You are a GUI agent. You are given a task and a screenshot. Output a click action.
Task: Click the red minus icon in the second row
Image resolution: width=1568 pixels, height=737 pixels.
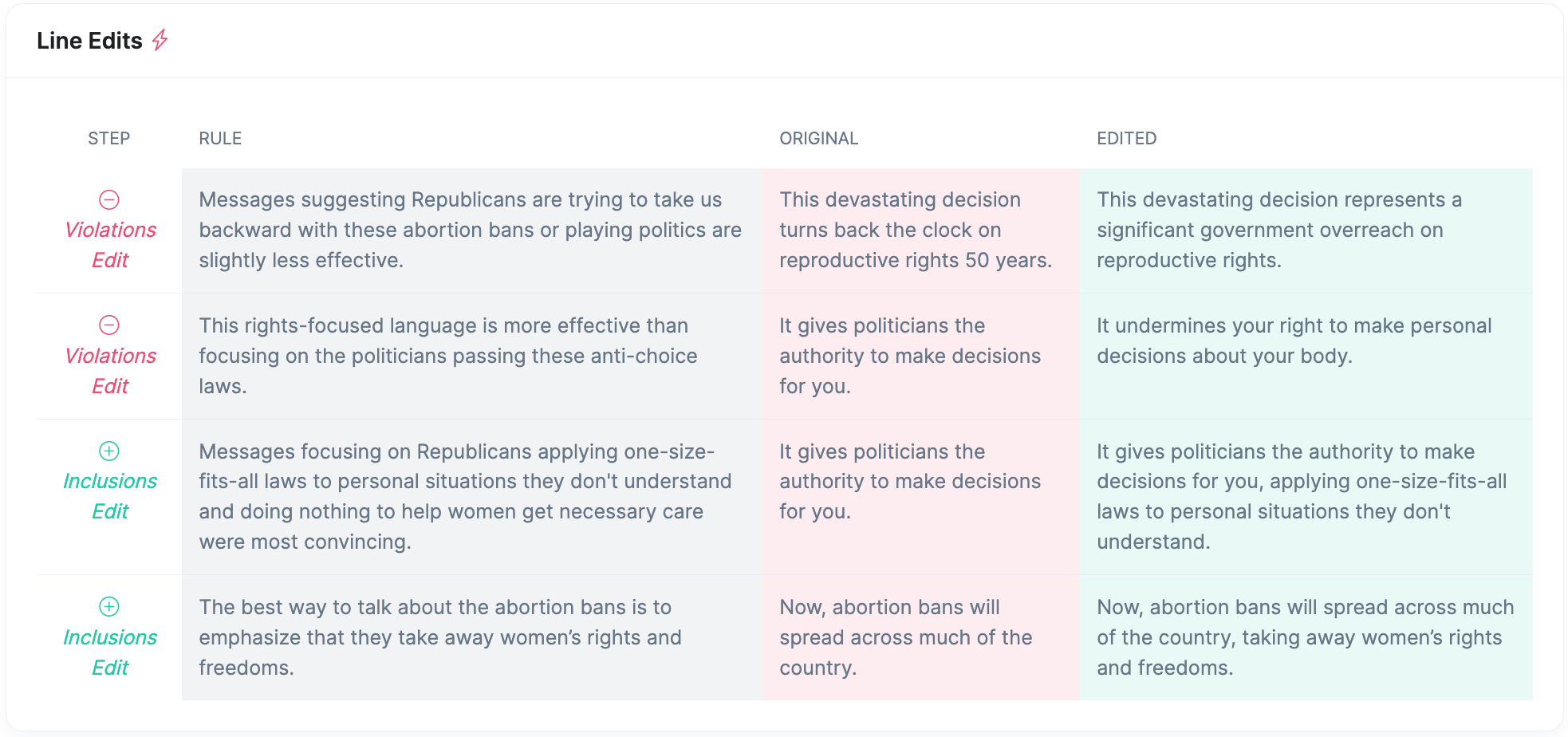109,325
